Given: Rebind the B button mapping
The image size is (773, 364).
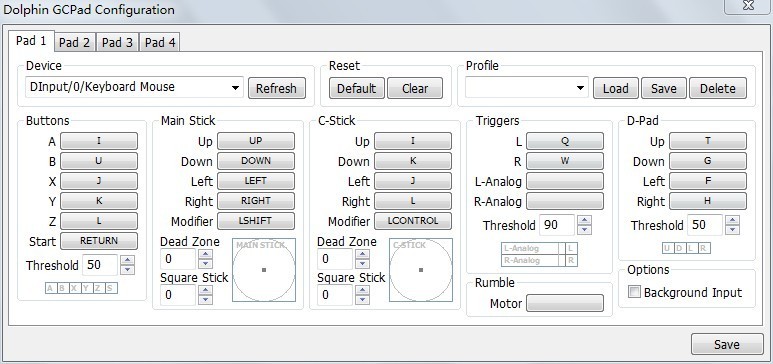Looking at the screenshot, I should point(99,161).
